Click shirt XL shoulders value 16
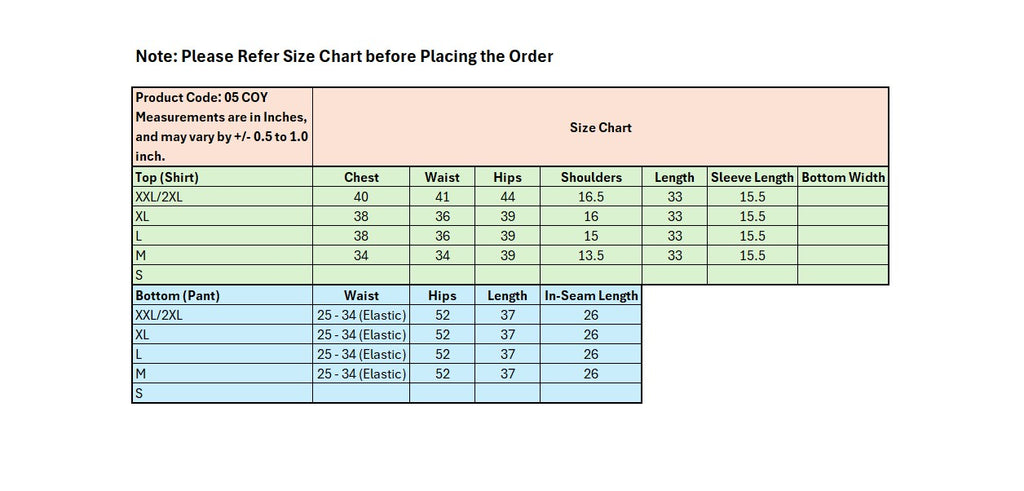Screen dimensions: 1024x491 pos(591,216)
